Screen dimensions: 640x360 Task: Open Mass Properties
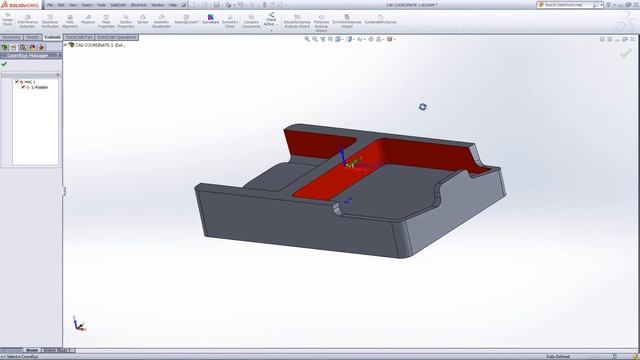point(106,22)
